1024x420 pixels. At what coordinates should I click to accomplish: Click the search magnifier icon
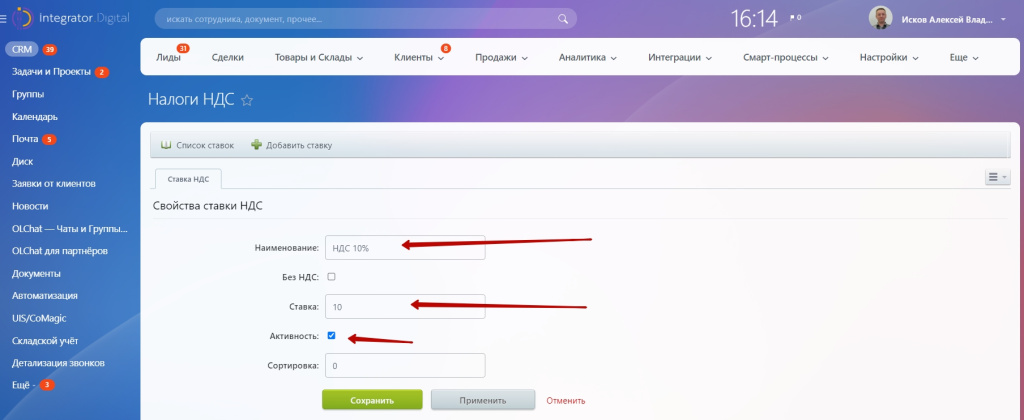click(x=564, y=18)
